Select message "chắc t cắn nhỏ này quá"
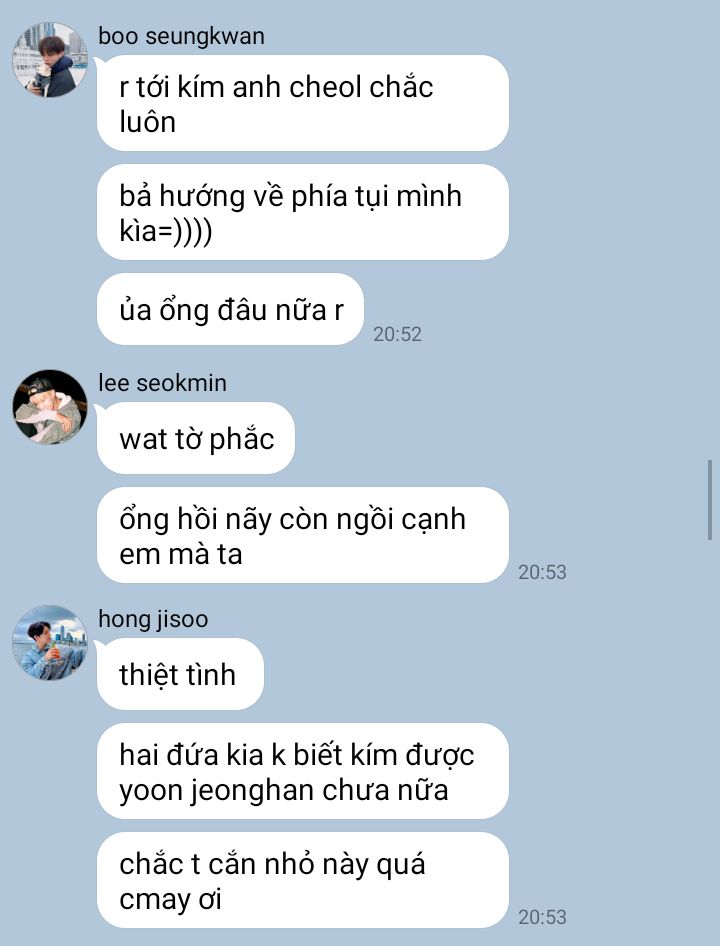This screenshot has width=720, height=946. point(303,880)
